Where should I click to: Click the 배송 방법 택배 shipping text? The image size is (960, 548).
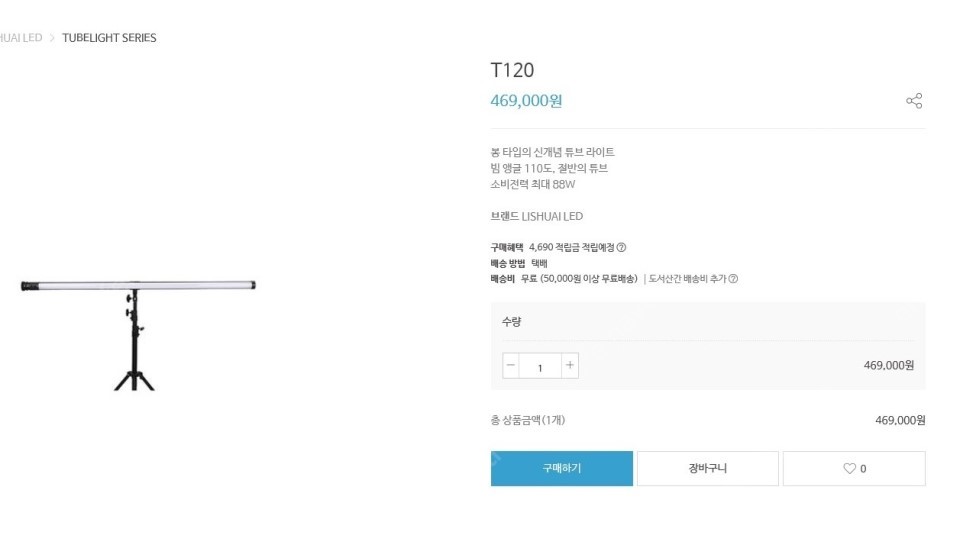click(518, 263)
